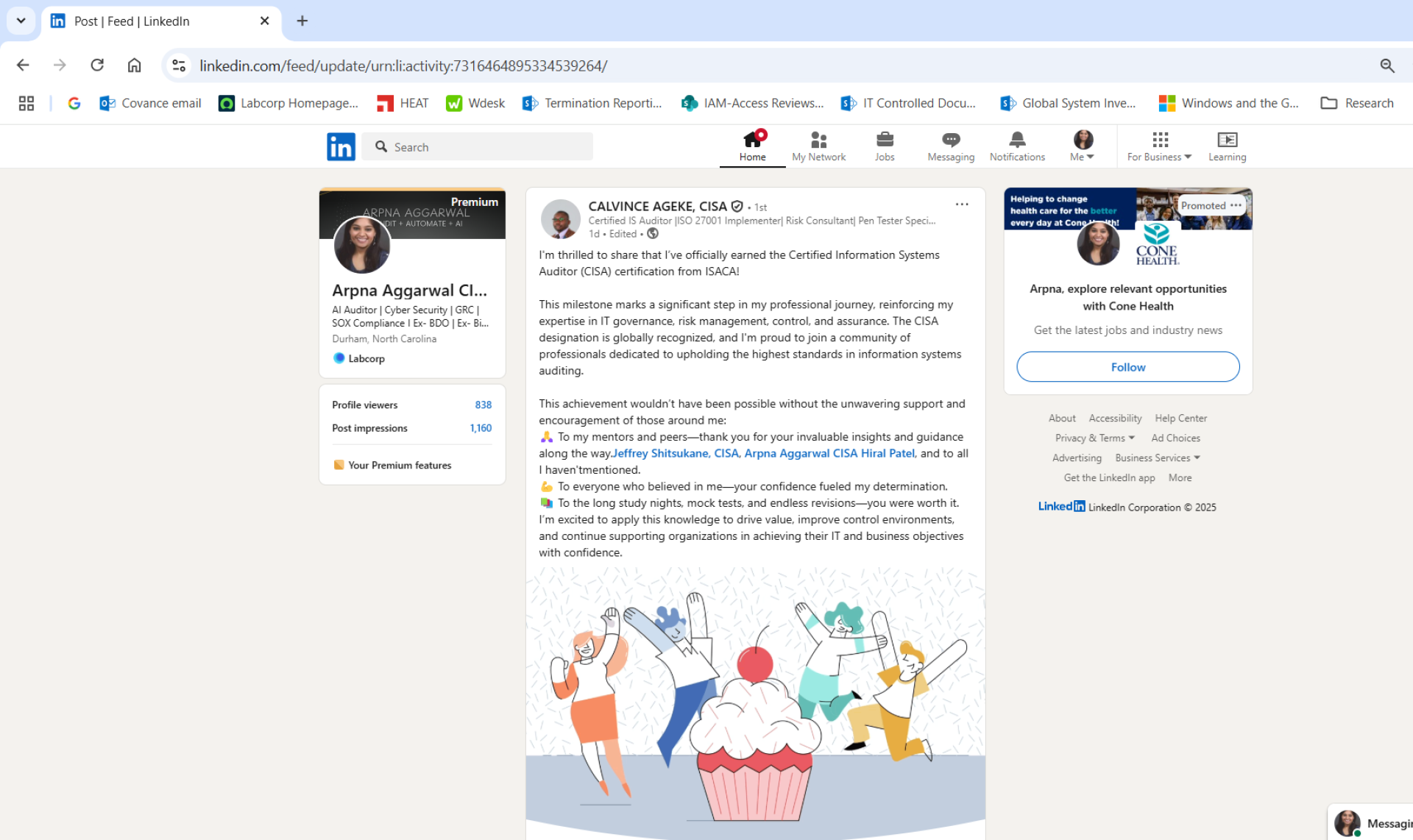Click browser reload page icon
1413x840 pixels.
pos(97,65)
